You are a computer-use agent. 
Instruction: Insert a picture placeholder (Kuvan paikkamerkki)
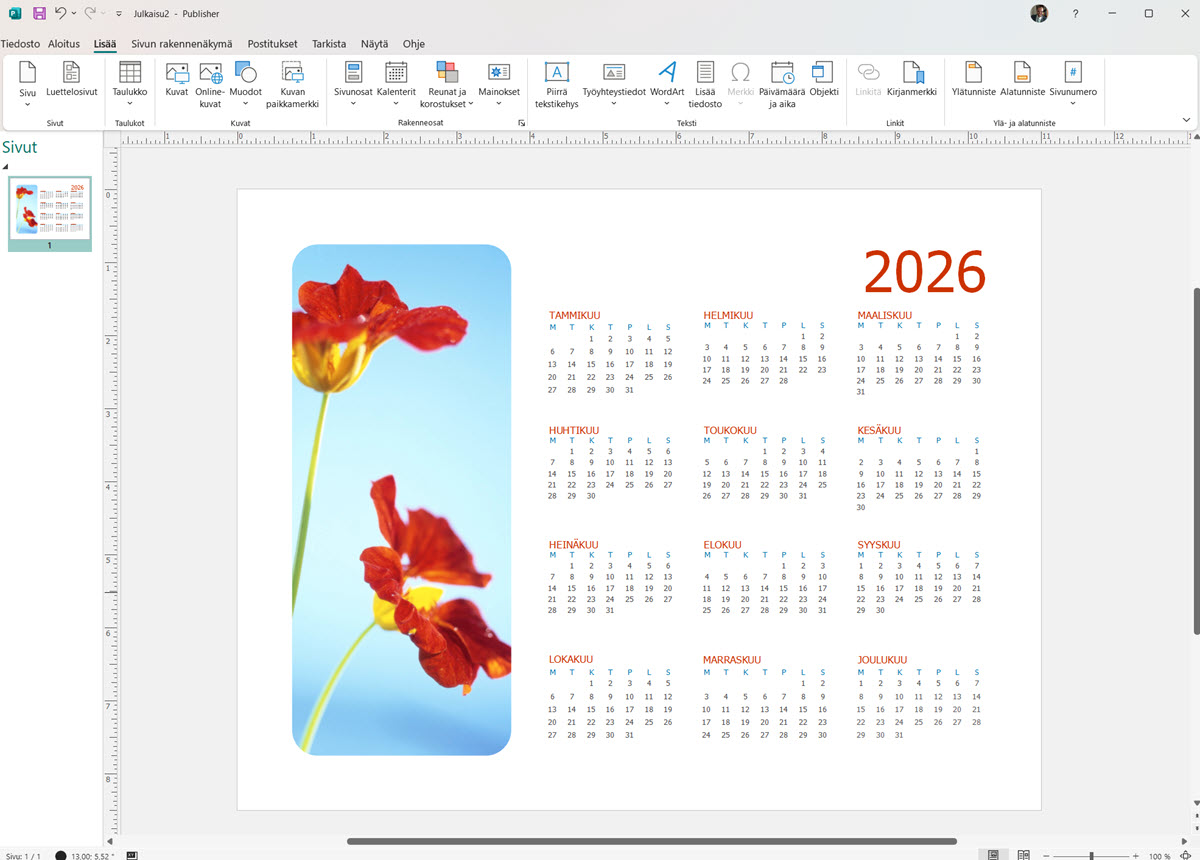click(292, 84)
